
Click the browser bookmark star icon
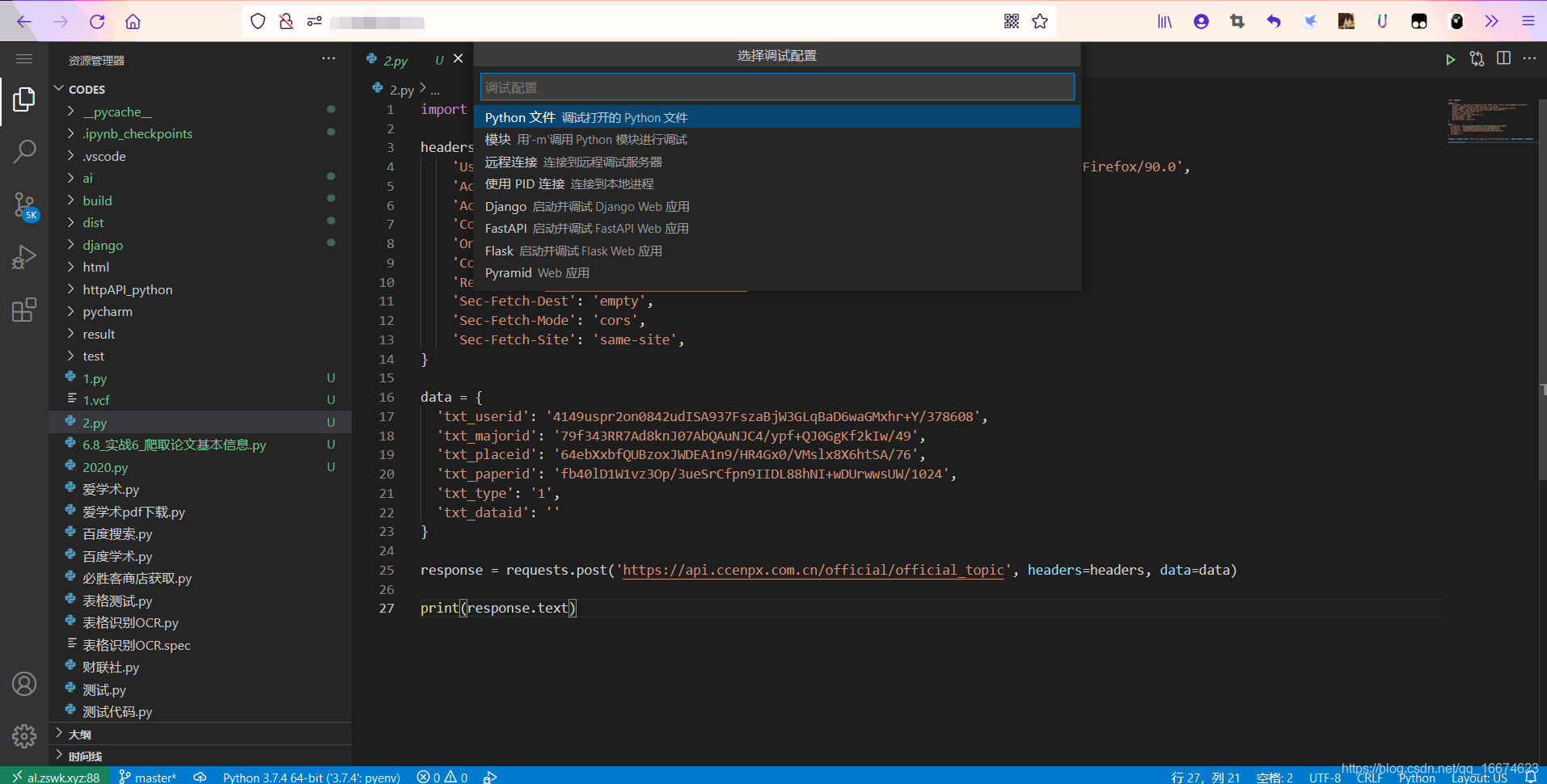point(1040,22)
